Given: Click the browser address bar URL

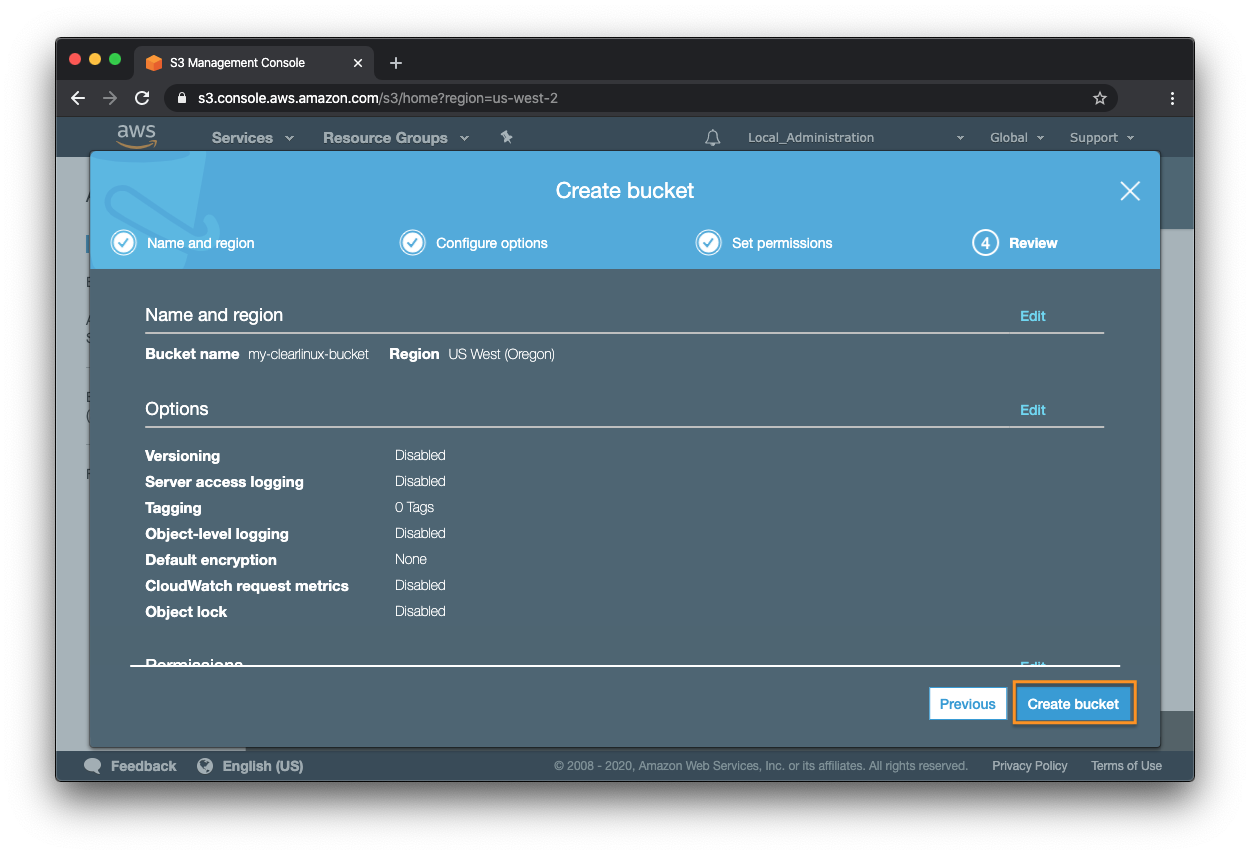Looking at the screenshot, I should point(378,98).
